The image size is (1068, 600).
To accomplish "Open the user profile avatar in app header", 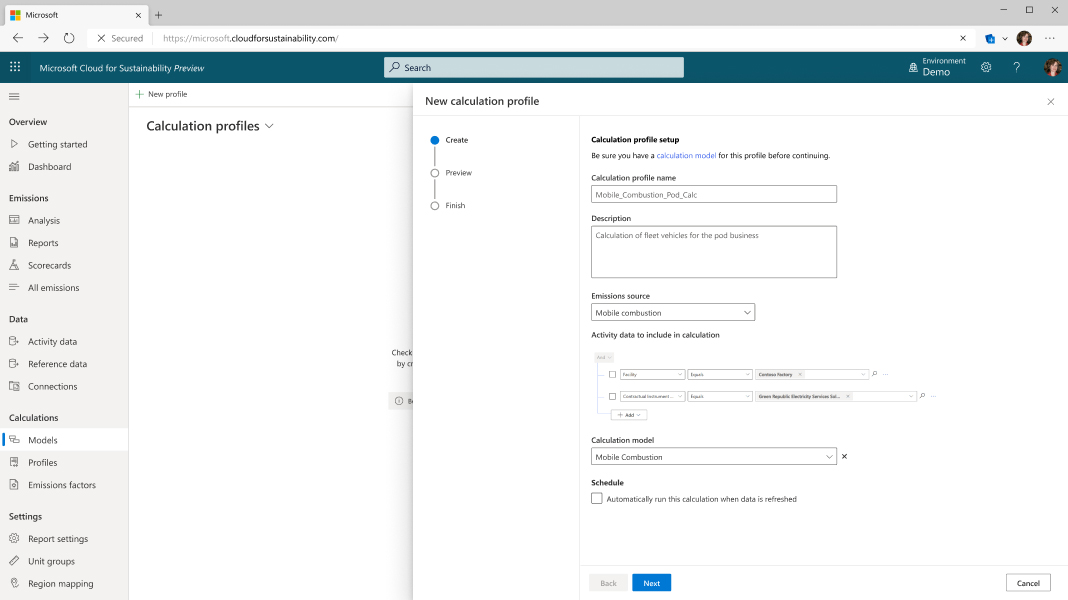I will (x=1052, y=67).
